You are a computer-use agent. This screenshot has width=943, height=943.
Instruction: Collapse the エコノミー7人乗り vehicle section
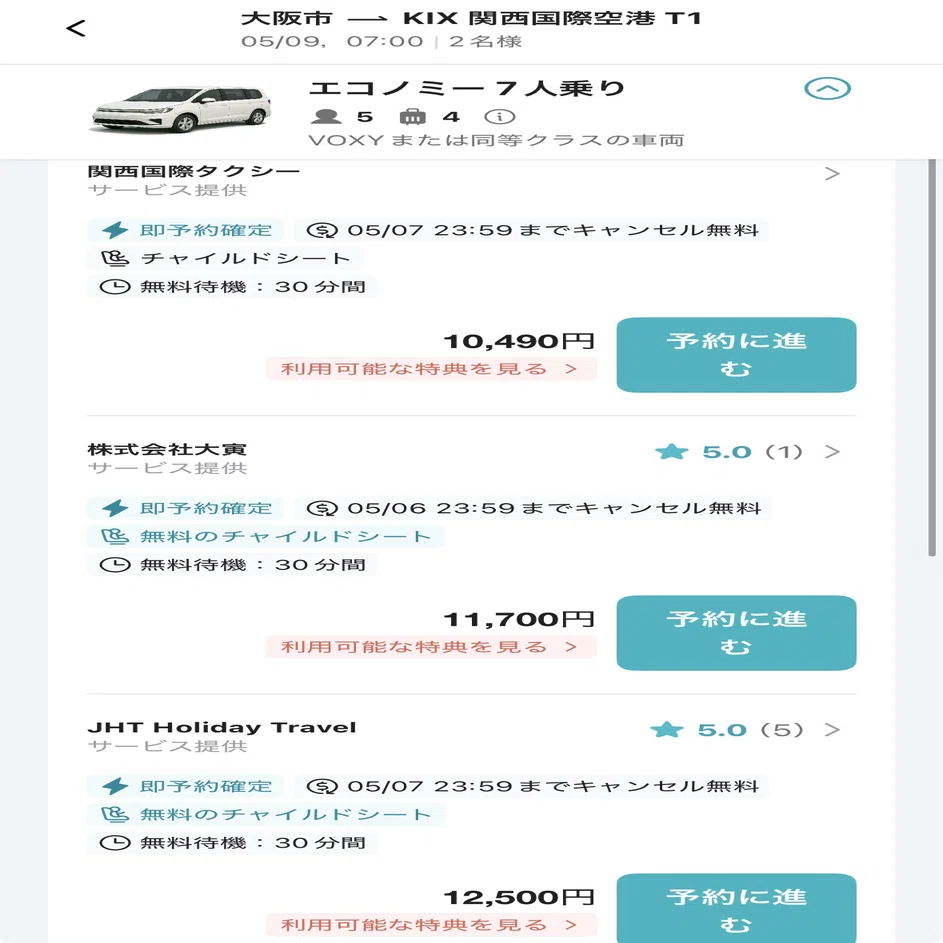pyautogui.click(x=827, y=89)
